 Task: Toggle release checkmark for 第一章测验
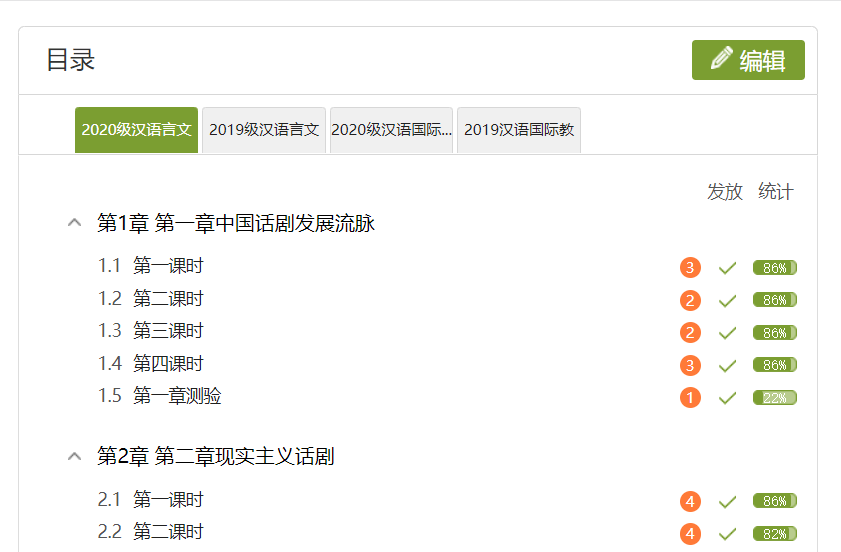click(x=727, y=398)
